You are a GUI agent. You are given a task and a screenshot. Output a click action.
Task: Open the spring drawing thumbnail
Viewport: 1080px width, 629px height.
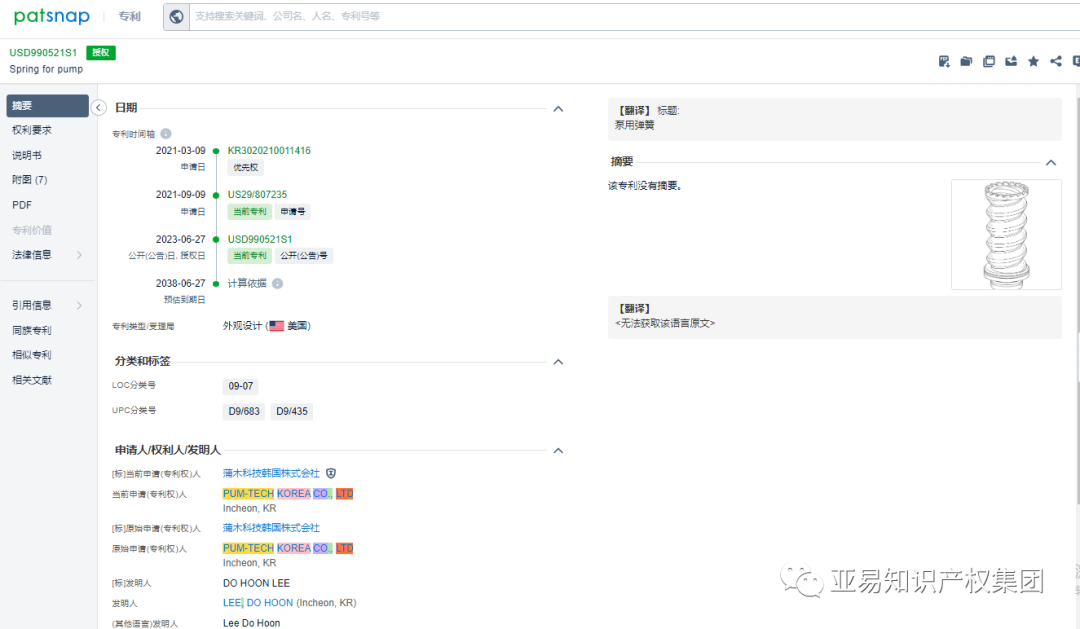[1006, 234]
